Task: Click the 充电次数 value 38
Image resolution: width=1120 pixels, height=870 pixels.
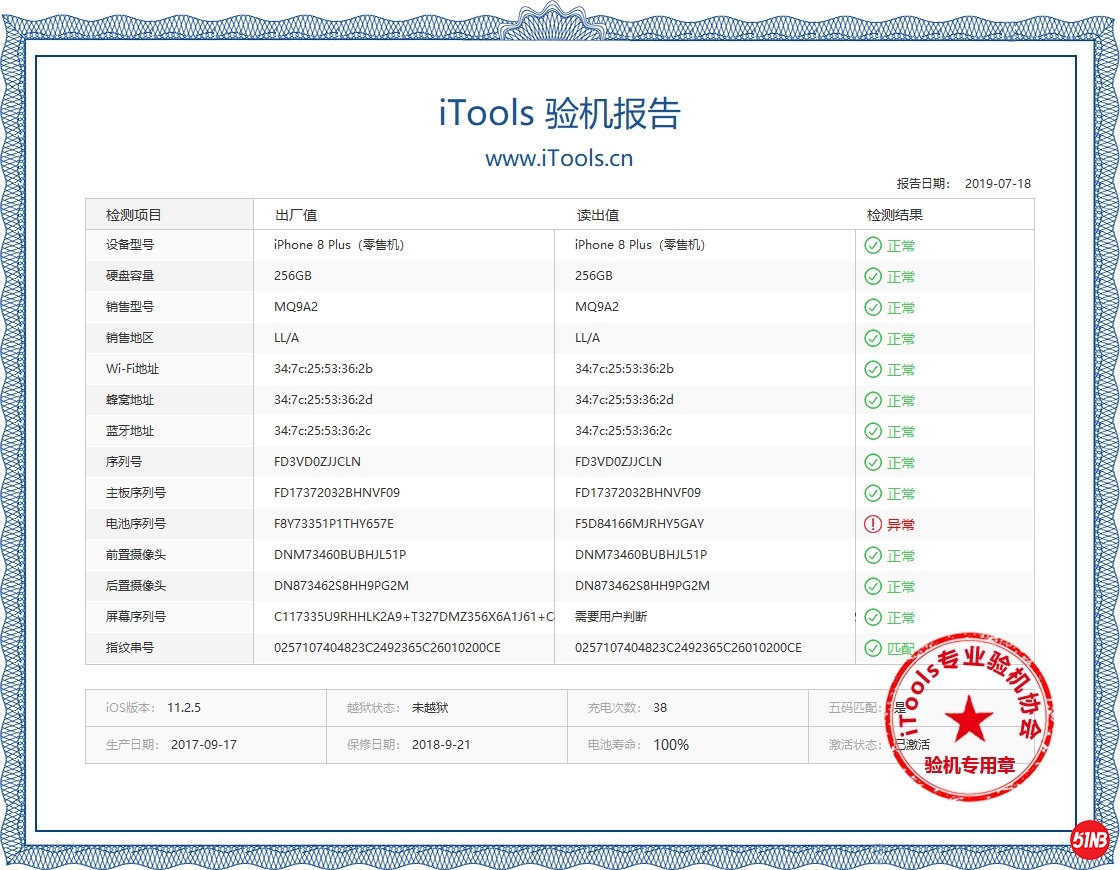Action: click(660, 708)
